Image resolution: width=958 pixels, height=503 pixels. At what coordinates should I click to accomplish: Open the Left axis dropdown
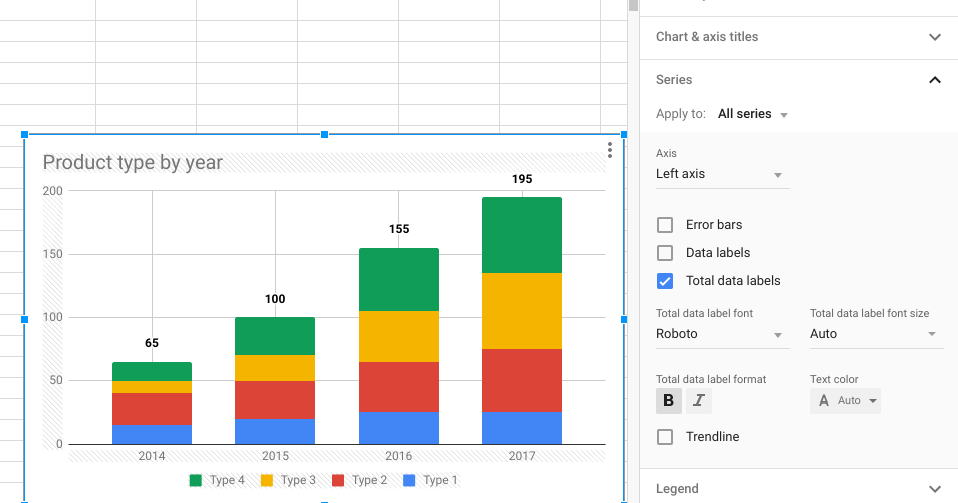721,175
